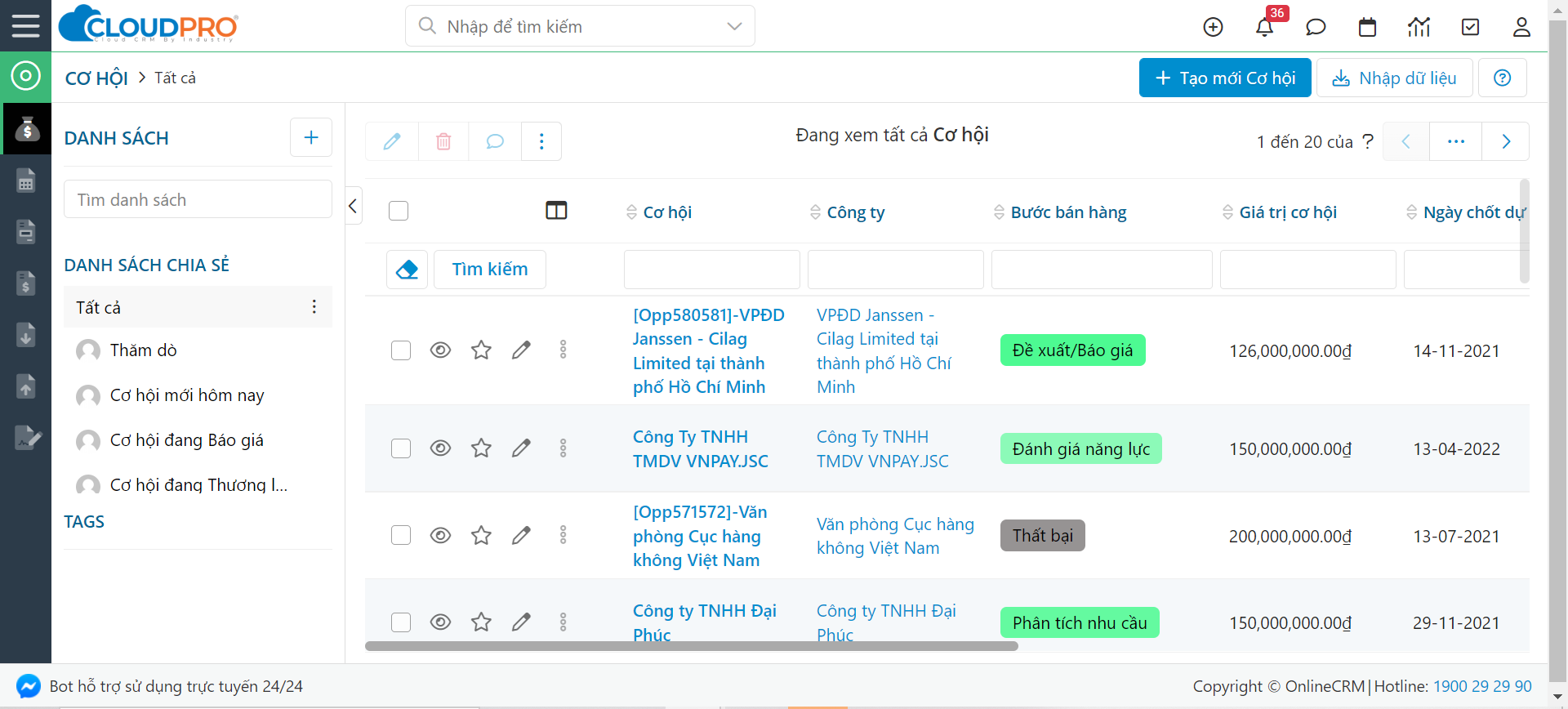Image resolution: width=1568 pixels, height=709 pixels.
Task: Clear filters with the eraser icon
Action: (x=407, y=269)
